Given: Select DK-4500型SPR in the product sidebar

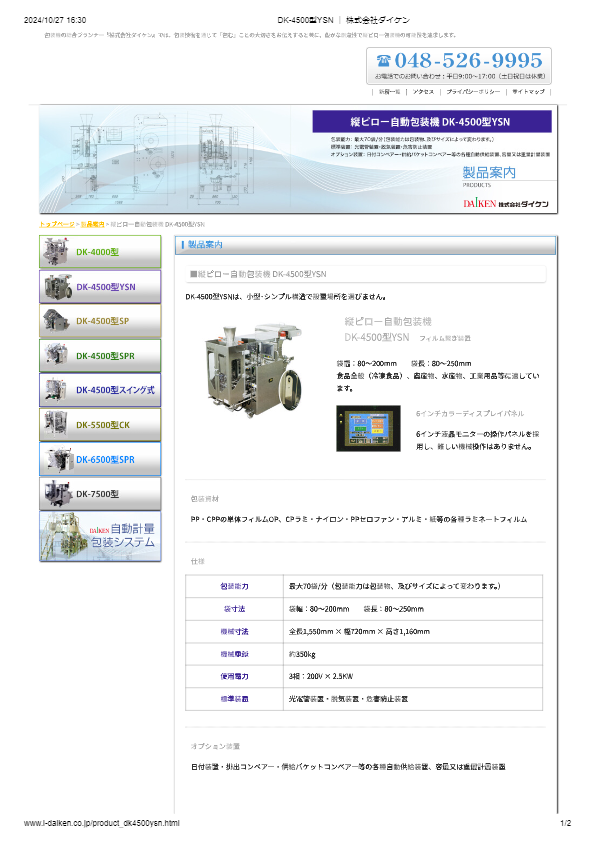Looking at the screenshot, I should pyautogui.click(x=100, y=356).
